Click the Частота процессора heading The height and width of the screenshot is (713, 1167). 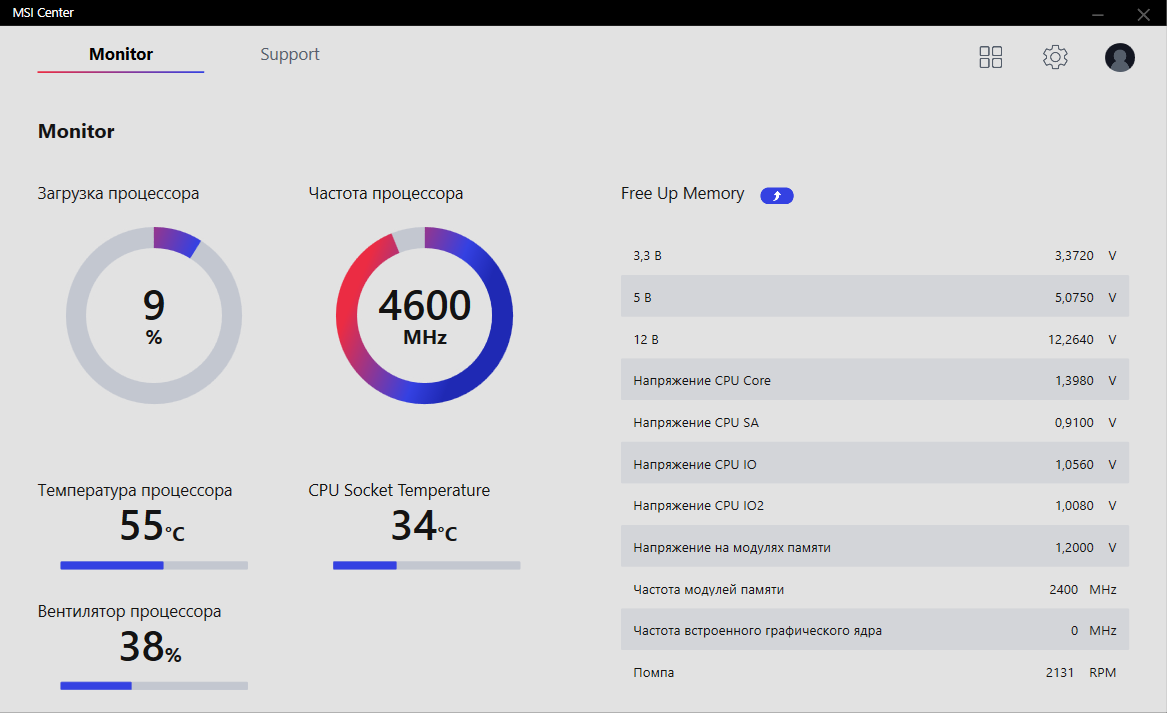pyautogui.click(x=386, y=194)
